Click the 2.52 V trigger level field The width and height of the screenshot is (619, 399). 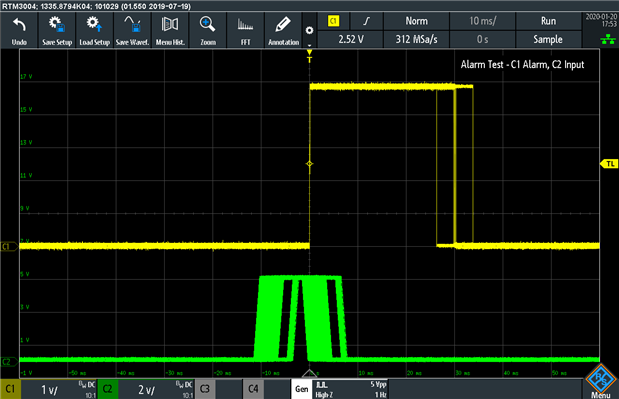pos(351,39)
